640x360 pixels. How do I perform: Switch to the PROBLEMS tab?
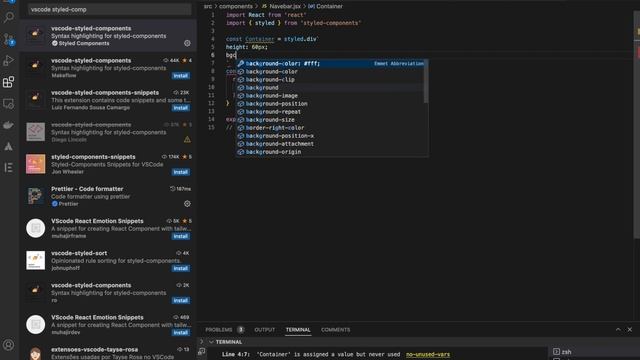[x=219, y=330]
